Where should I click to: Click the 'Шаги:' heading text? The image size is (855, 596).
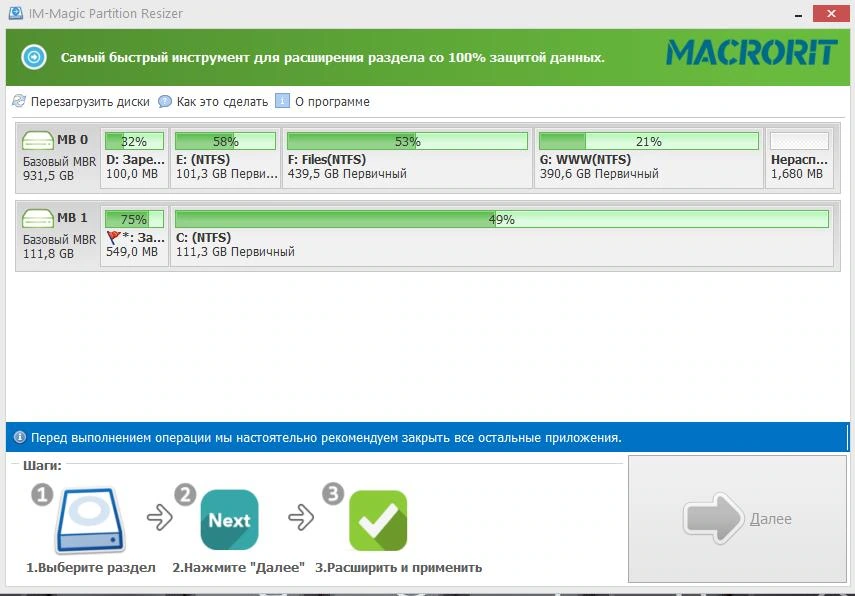(x=42, y=465)
